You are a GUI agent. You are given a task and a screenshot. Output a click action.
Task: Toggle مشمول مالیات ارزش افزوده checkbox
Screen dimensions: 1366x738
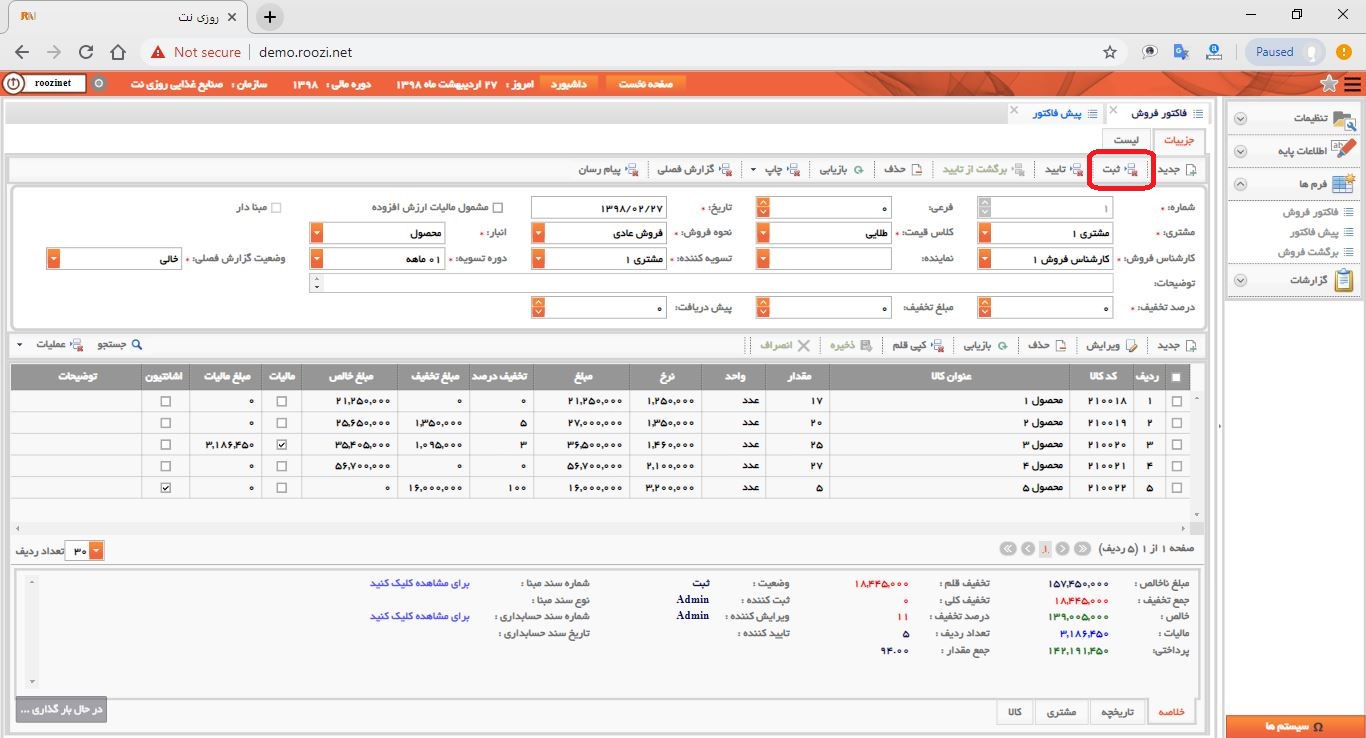pyautogui.click(x=498, y=208)
